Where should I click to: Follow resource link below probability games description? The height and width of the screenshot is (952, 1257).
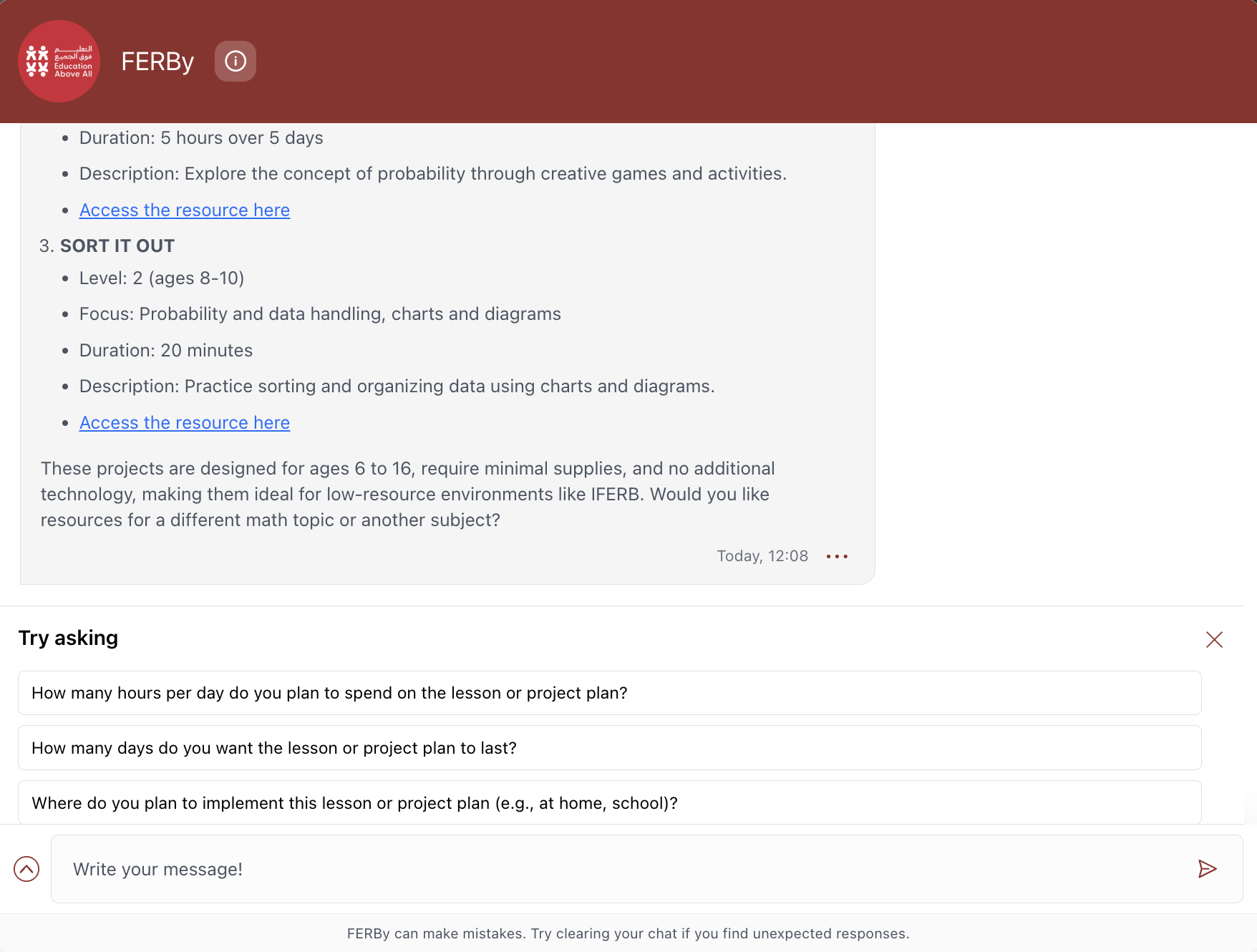pyautogui.click(x=185, y=210)
